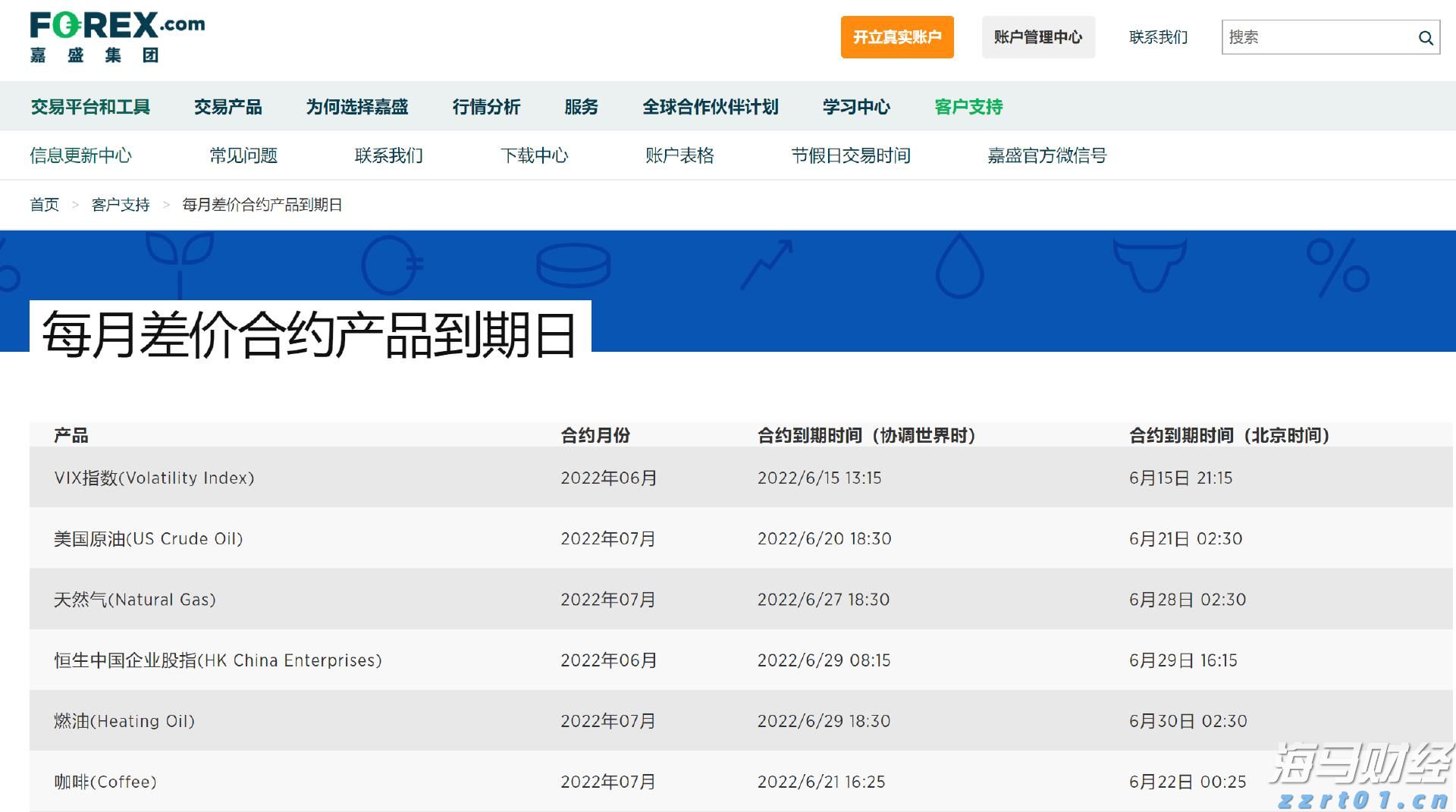Open the 交易产品 menu
This screenshot has height=812, width=1456.
[x=228, y=107]
